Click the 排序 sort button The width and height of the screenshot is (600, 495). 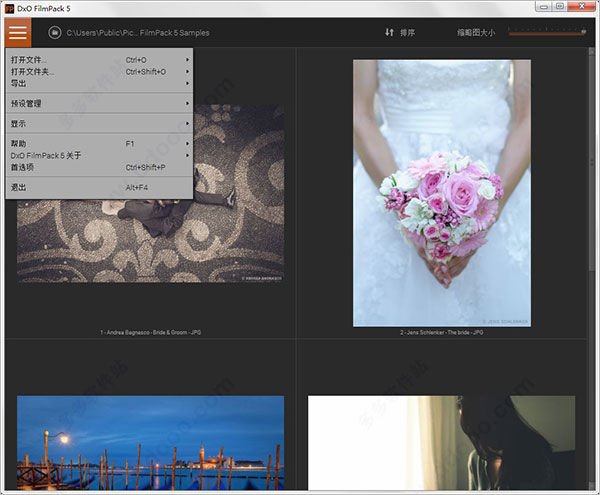405,33
